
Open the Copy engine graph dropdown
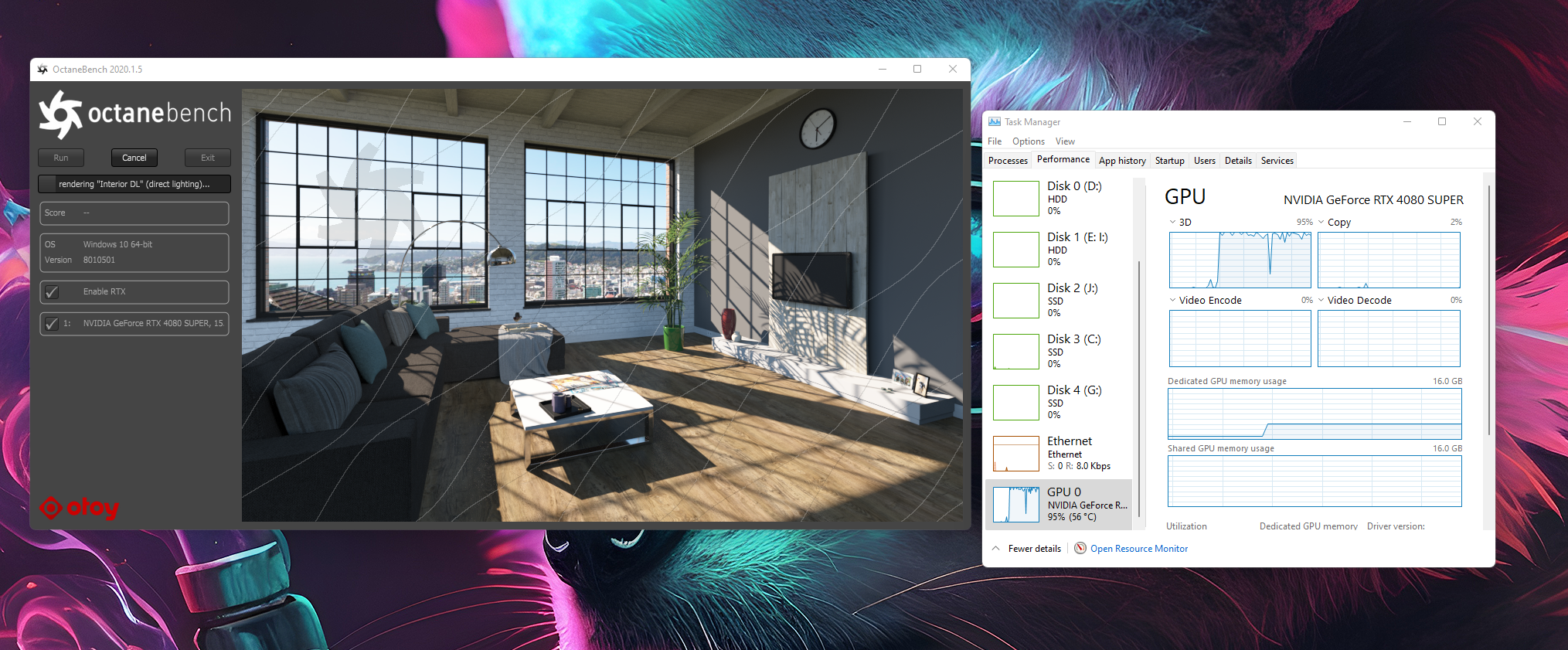click(x=1321, y=223)
